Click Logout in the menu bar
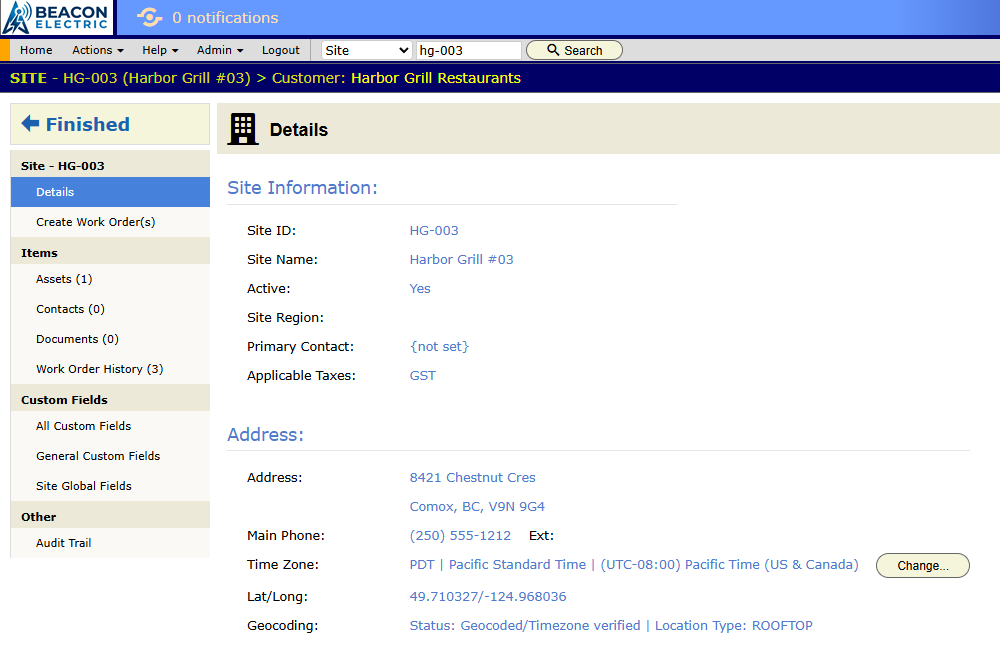The width and height of the screenshot is (1000, 650). tap(281, 50)
